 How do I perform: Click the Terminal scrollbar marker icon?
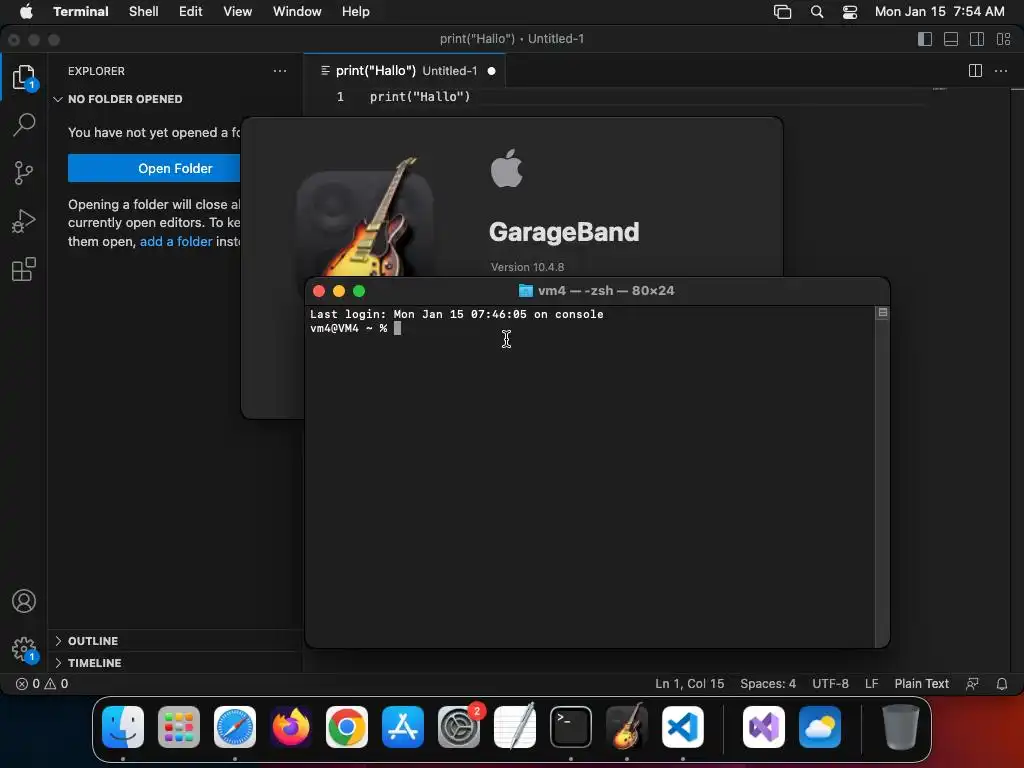pos(882,313)
